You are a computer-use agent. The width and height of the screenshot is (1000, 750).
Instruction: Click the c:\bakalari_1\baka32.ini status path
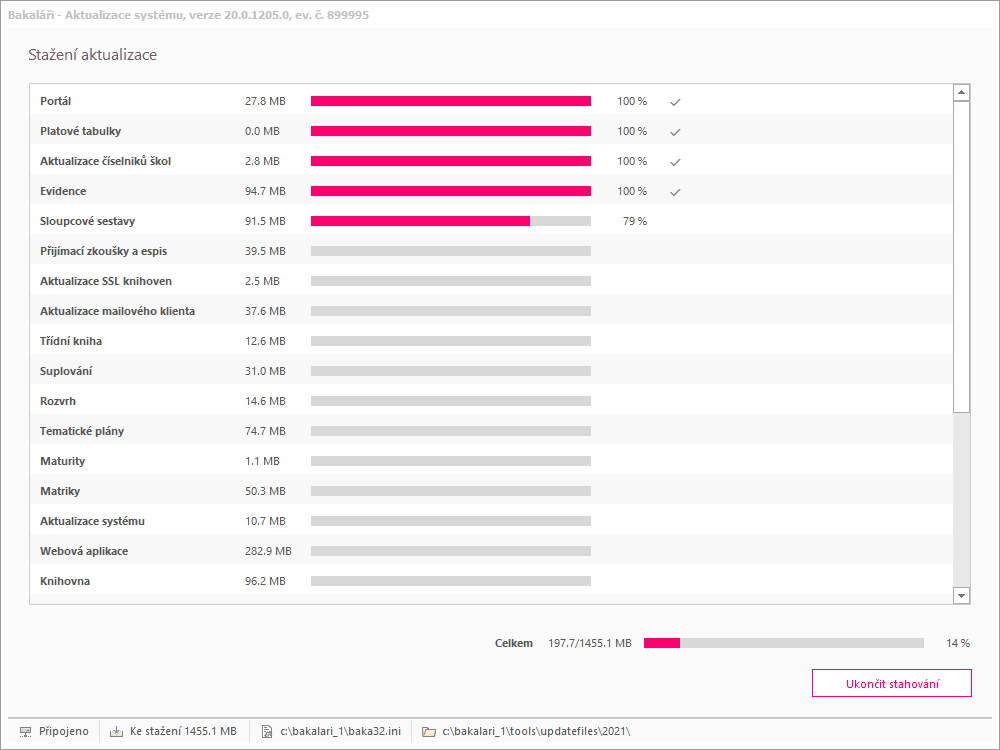pos(338,732)
